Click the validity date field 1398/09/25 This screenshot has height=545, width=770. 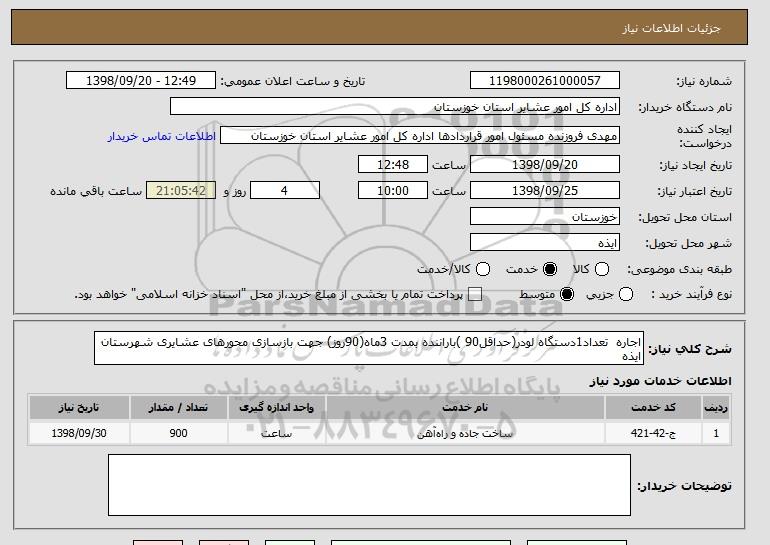pyautogui.click(x=545, y=191)
